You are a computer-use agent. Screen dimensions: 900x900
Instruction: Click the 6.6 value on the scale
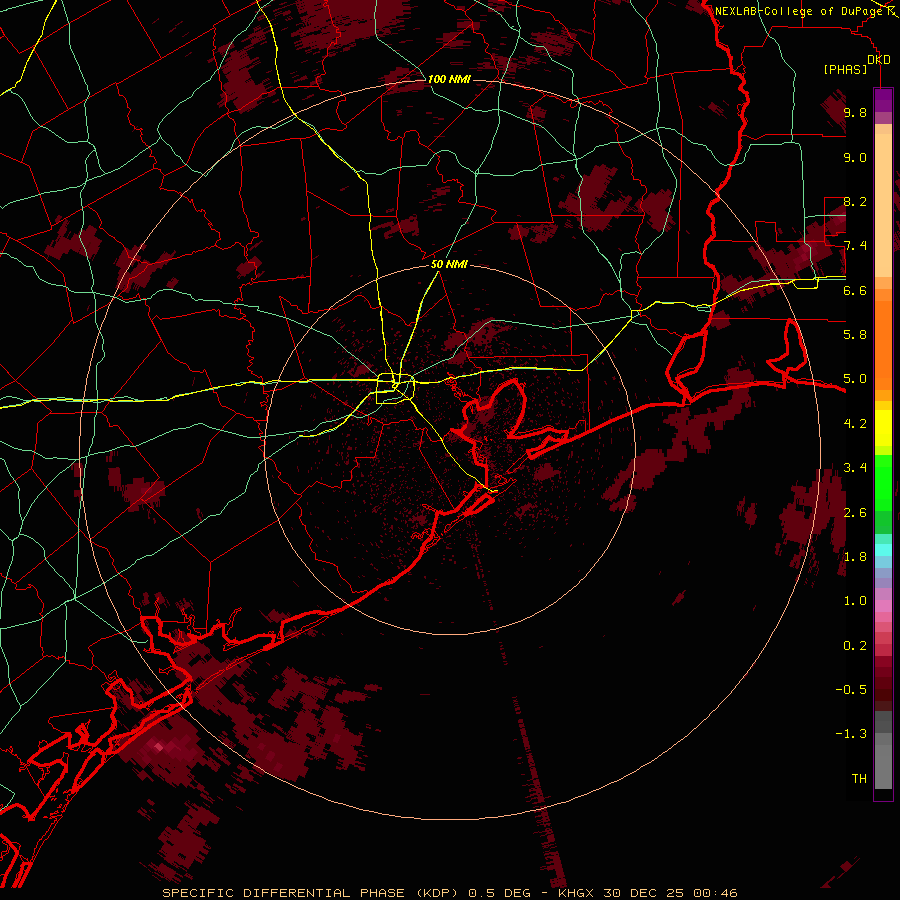click(x=855, y=290)
